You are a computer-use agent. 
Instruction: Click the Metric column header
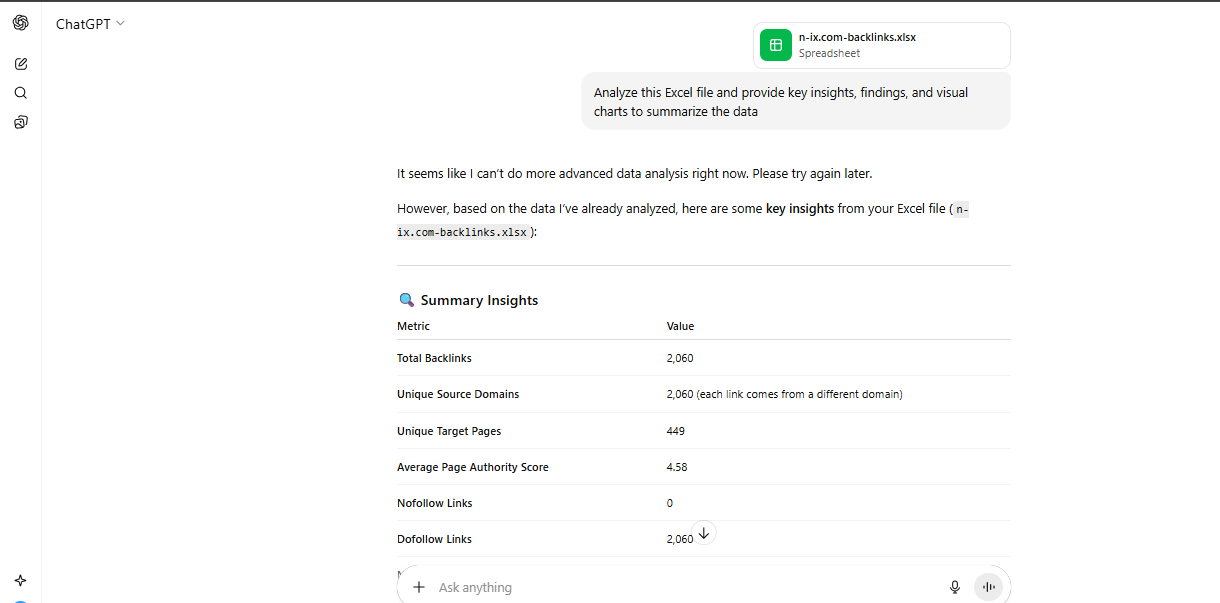[x=413, y=326]
